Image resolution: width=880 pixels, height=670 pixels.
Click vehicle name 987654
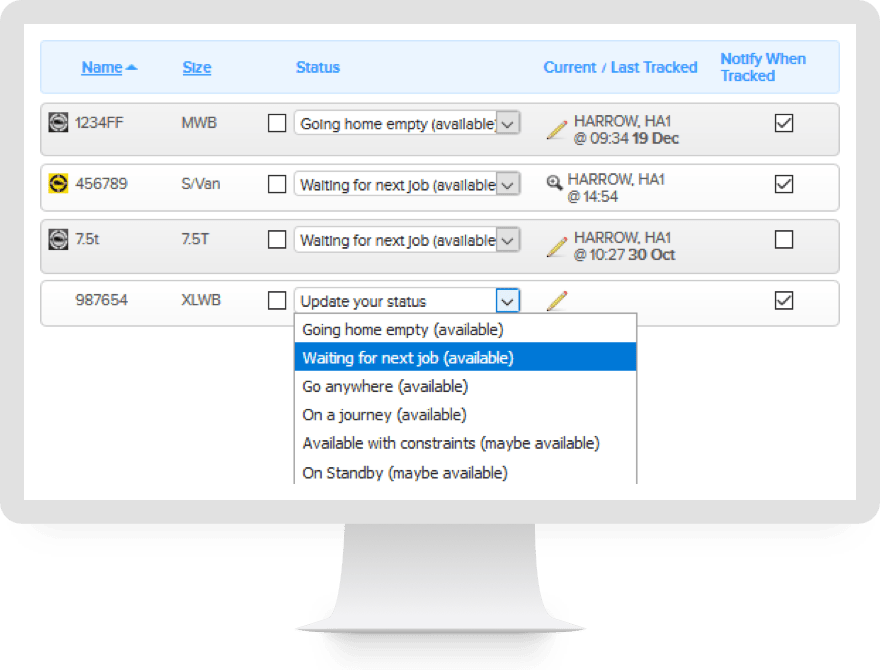coord(102,300)
